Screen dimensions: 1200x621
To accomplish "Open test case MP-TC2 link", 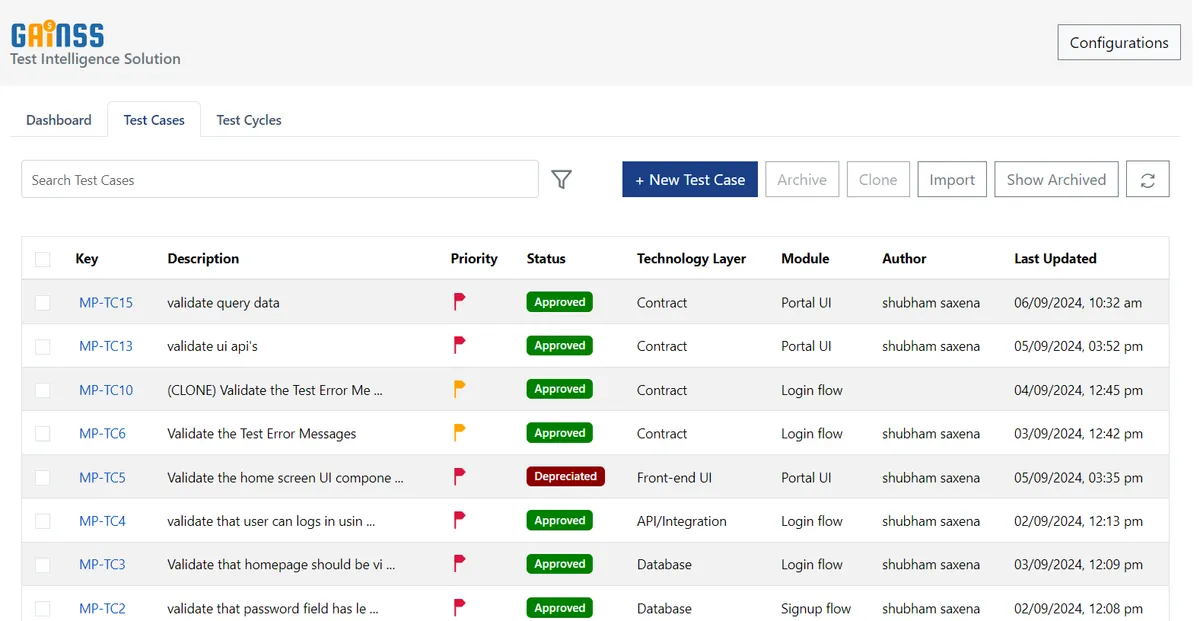I will pyautogui.click(x=102, y=608).
